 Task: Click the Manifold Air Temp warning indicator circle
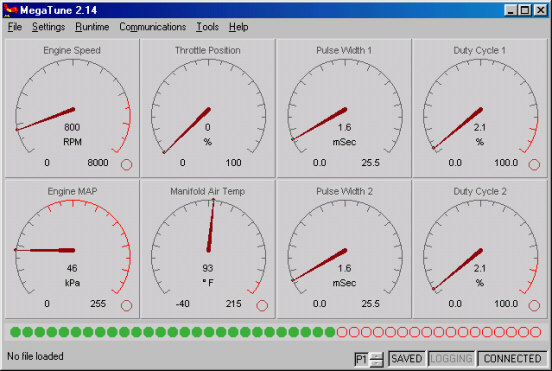click(x=262, y=305)
